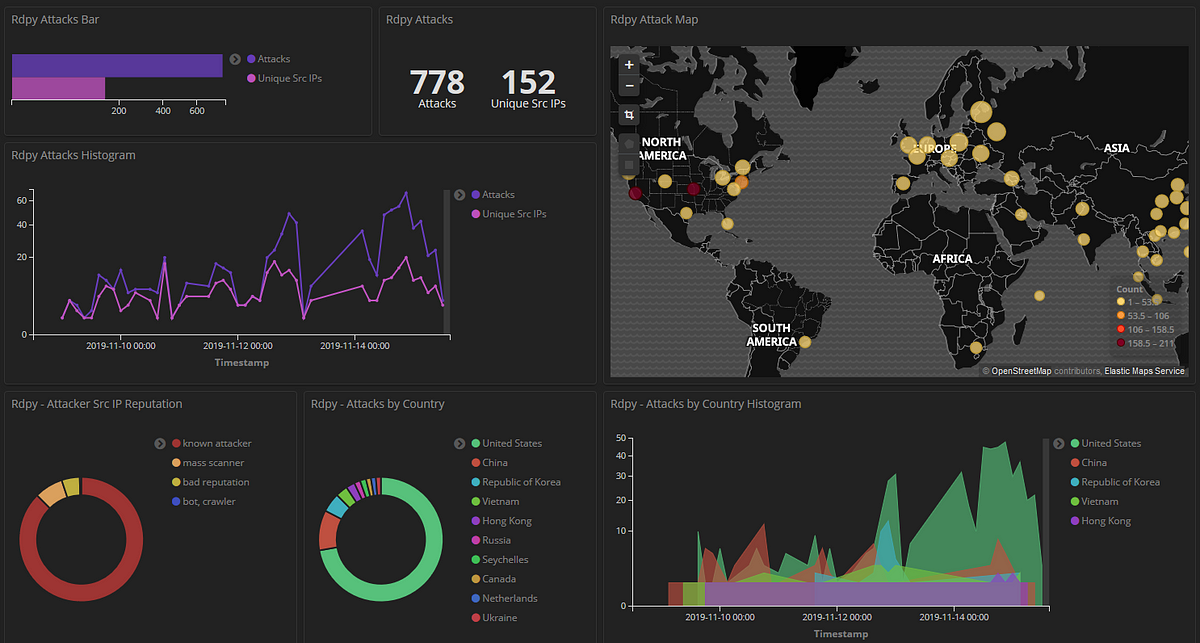This screenshot has height=643, width=1200.
Task: Toggle 'mass scanner' legend entry
Action: (212, 463)
